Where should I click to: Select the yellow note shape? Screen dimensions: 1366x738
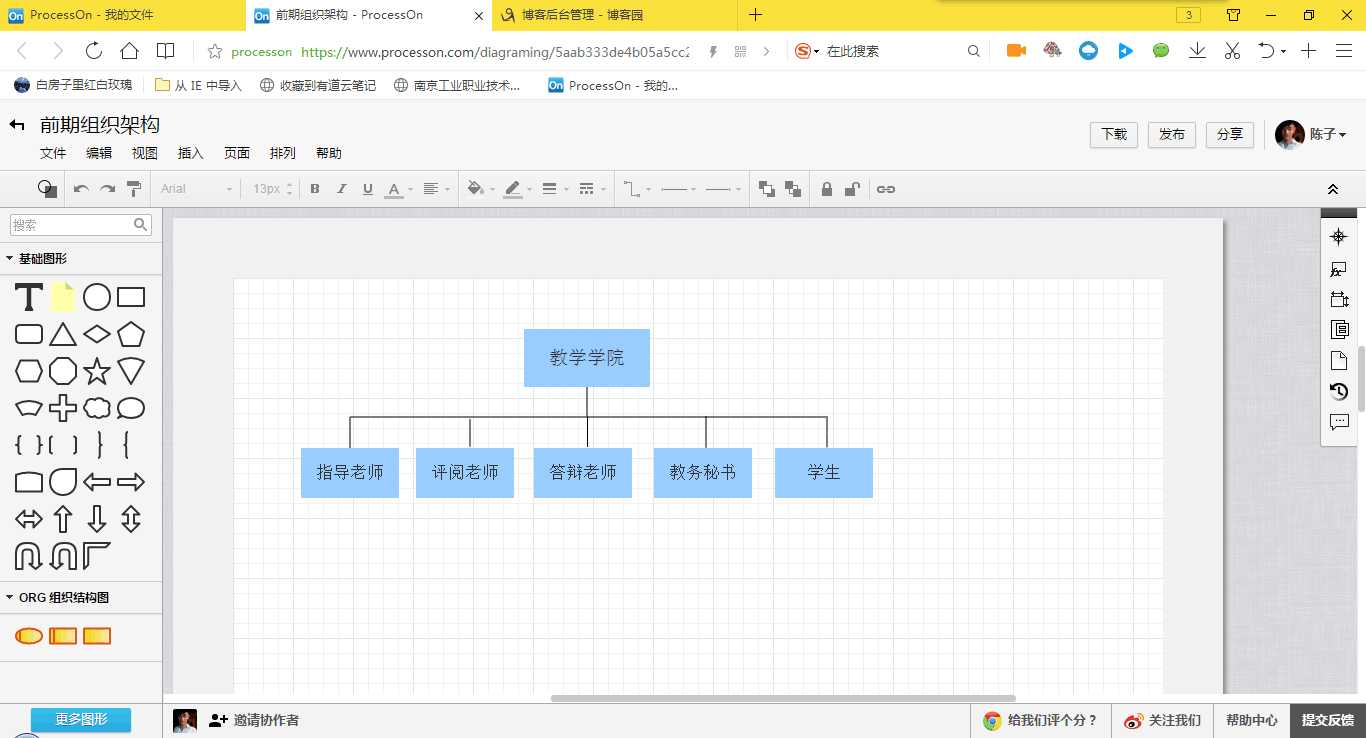point(63,297)
